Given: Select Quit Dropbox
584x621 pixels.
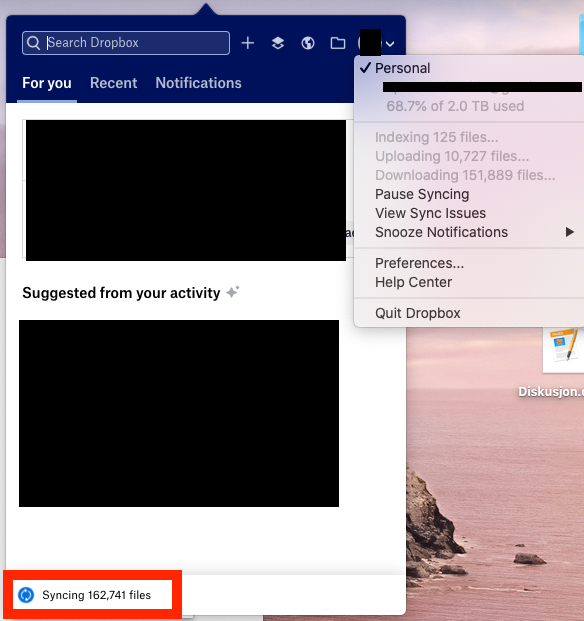Looking at the screenshot, I should click(x=418, y=313).
